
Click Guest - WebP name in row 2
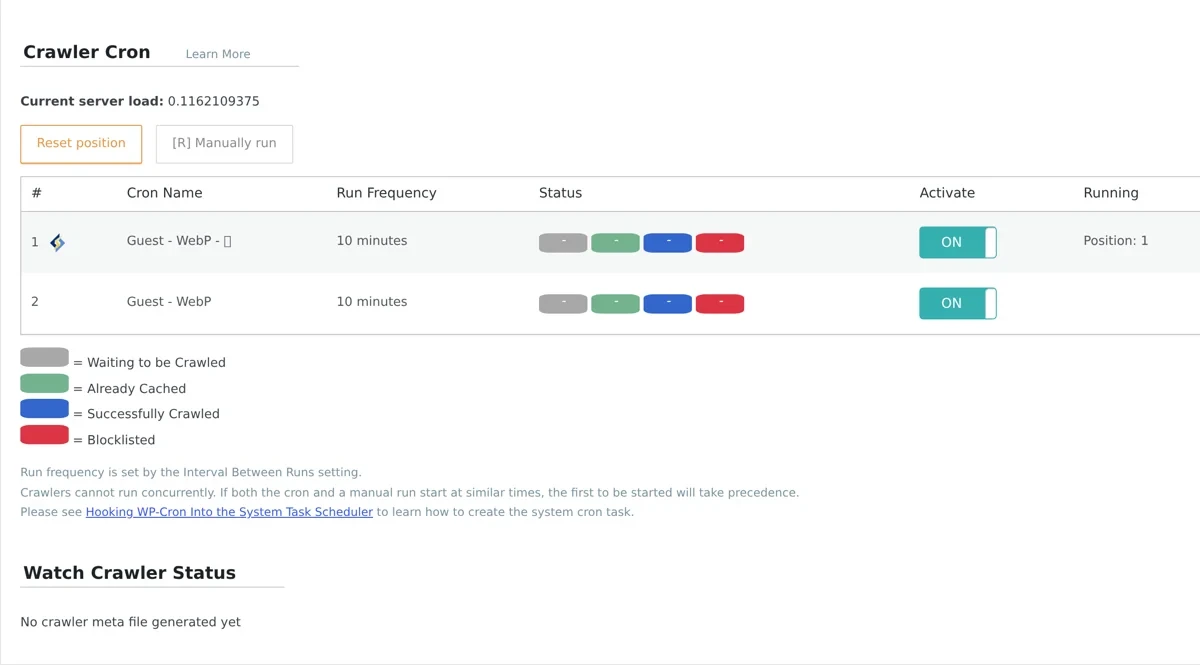point(169,302)
